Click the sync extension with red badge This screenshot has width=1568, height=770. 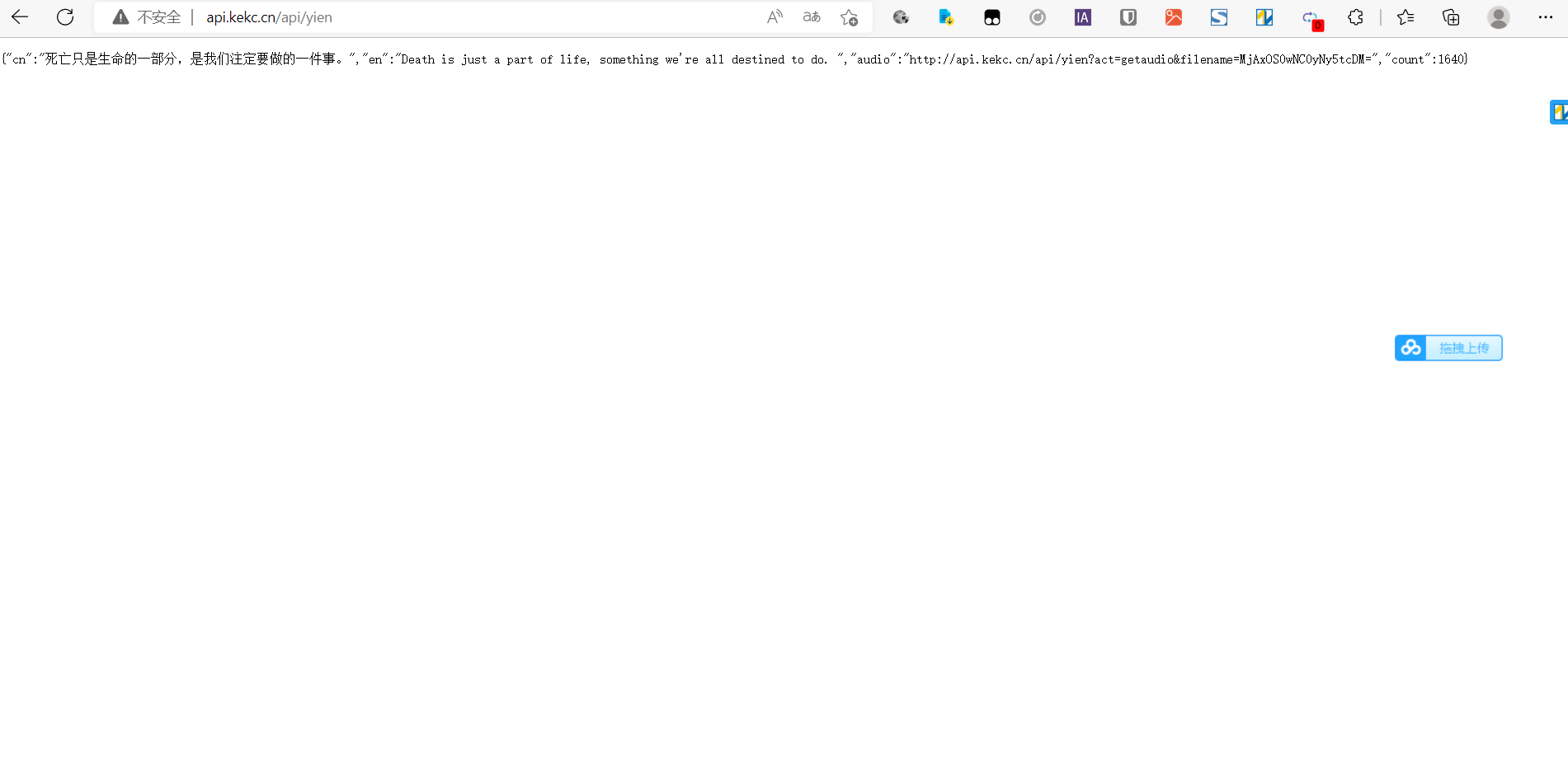[1311, 18]
